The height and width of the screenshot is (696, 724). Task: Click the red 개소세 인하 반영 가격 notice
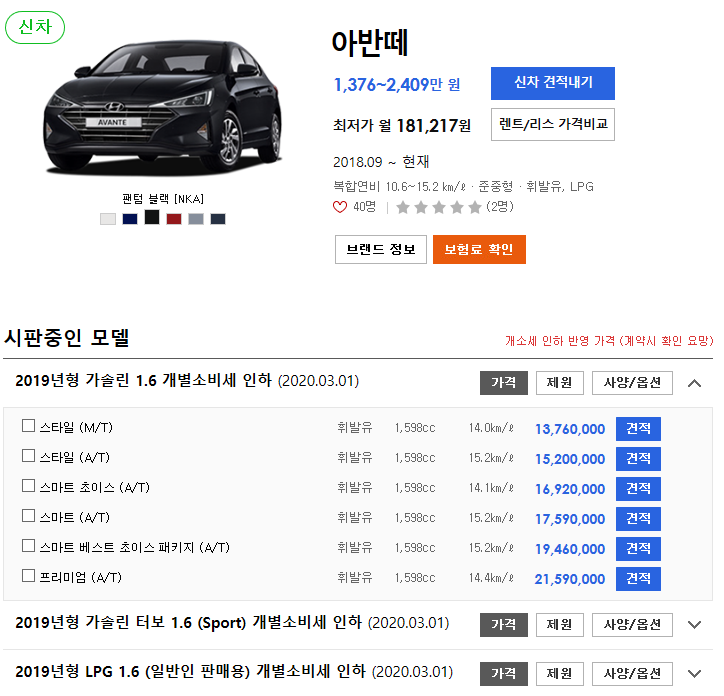[x=609, y=341]
